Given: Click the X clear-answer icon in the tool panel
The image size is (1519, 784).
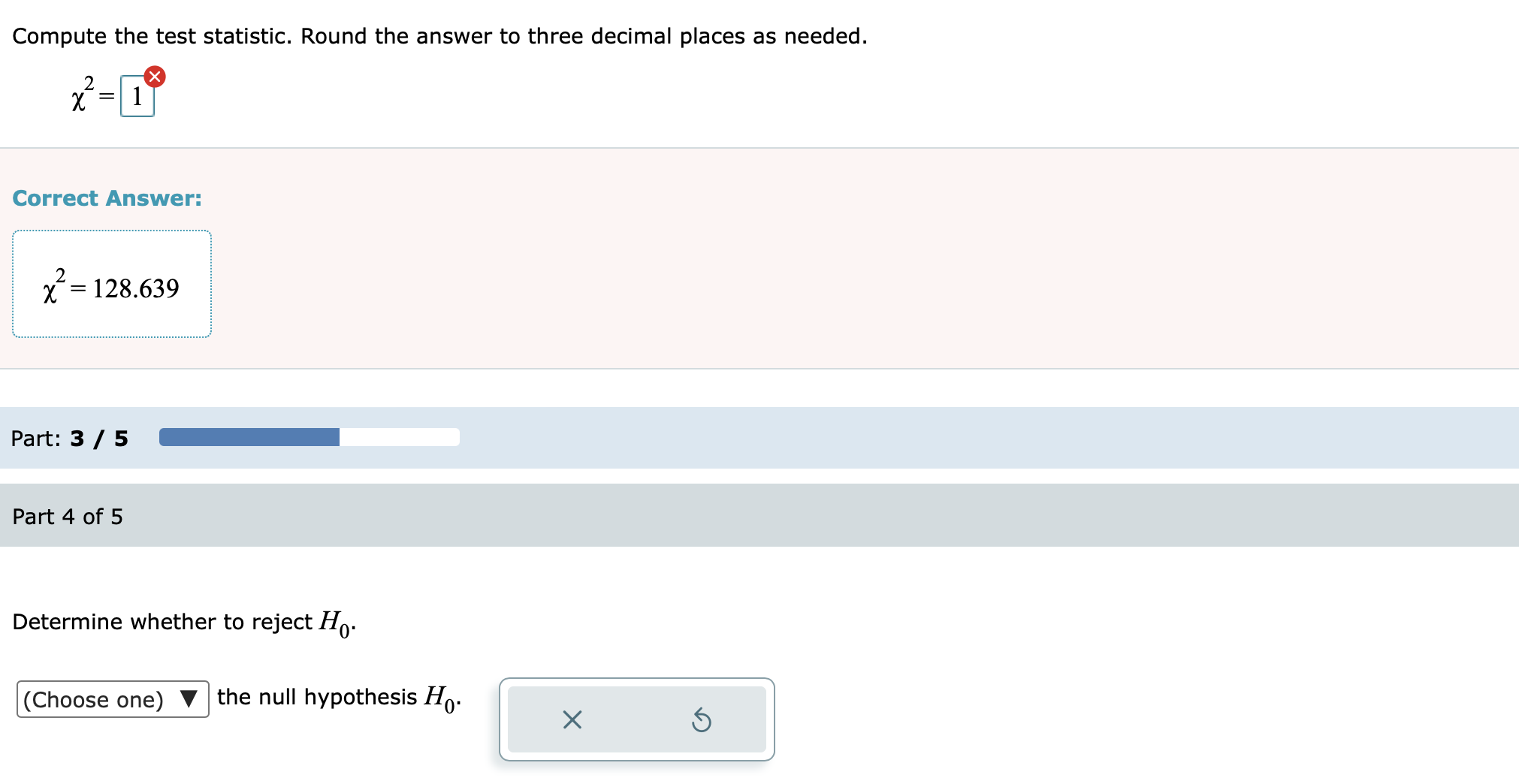Looking at the screenshot, I should 573,719.
